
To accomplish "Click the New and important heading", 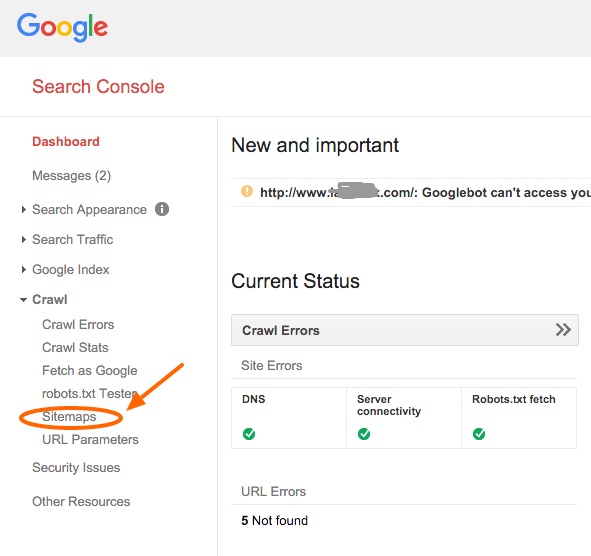I will pyautogui.click(x=315, y=146).
